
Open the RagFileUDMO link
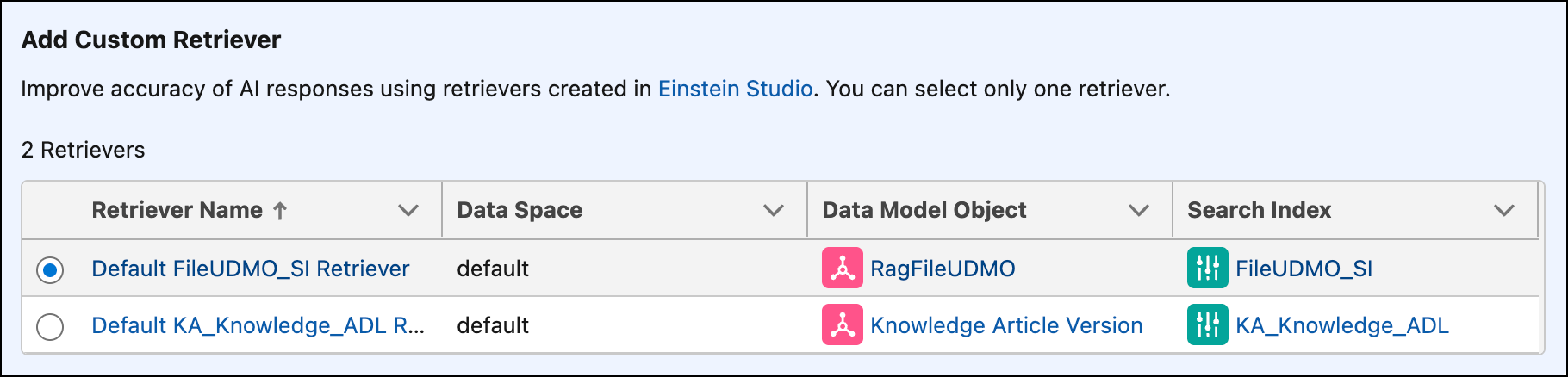click(943, 269)
